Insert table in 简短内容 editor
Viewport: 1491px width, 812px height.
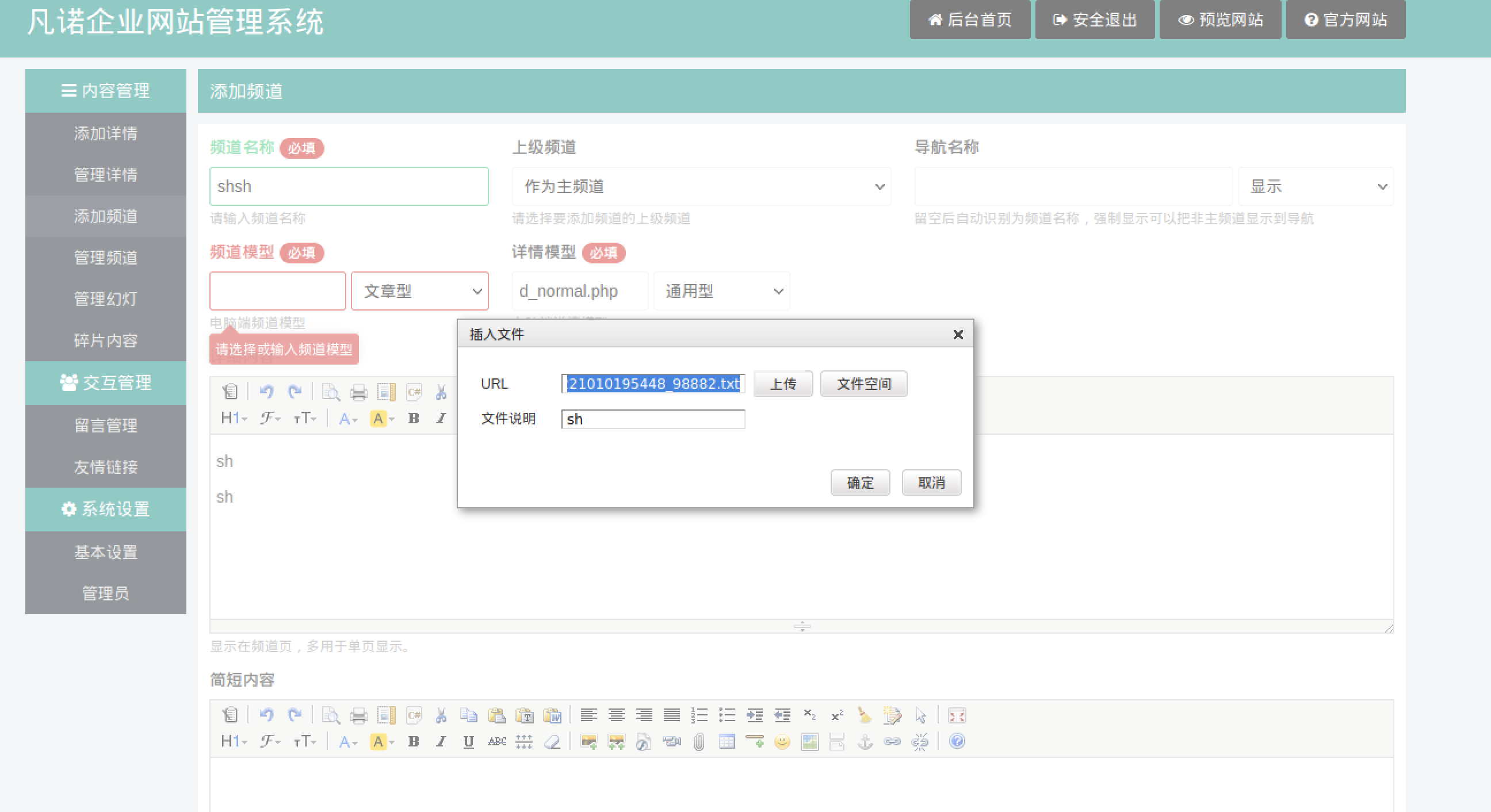727,741
